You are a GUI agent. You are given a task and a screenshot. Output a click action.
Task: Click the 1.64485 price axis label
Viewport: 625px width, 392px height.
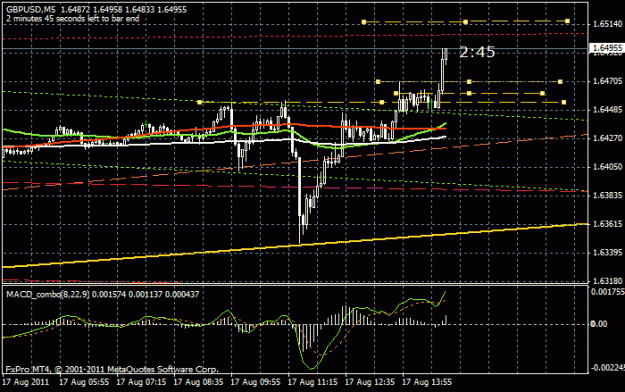607,110
